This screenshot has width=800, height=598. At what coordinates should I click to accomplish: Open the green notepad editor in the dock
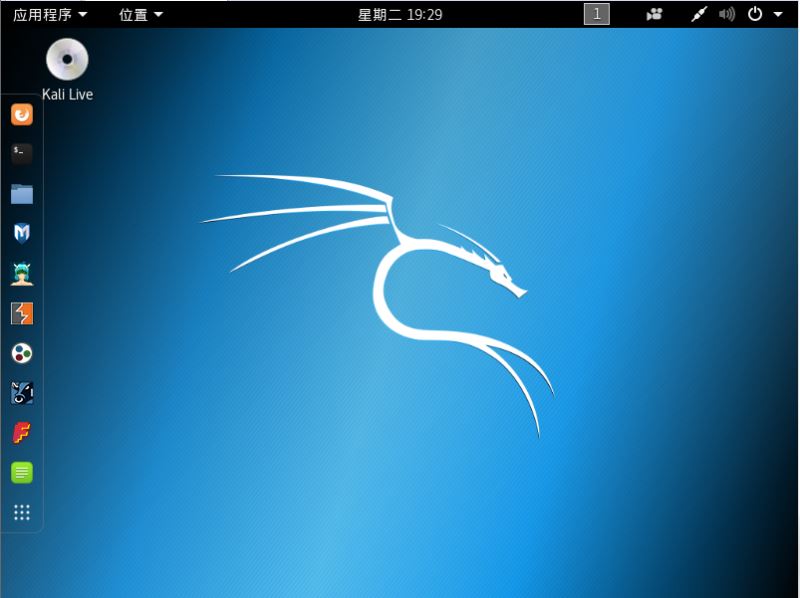[22, 473]
